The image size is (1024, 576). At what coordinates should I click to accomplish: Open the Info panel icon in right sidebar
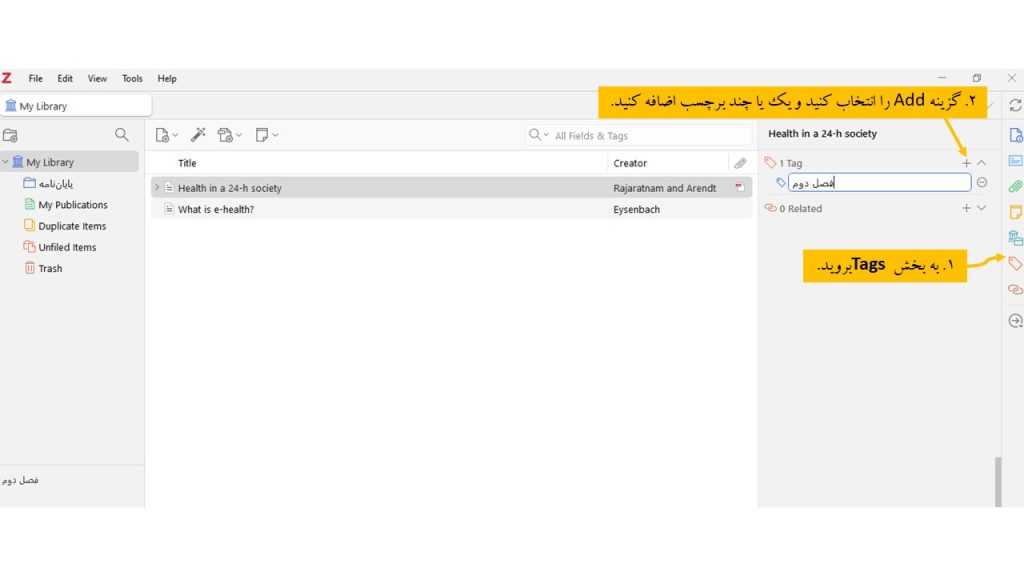click(1014, 134)
